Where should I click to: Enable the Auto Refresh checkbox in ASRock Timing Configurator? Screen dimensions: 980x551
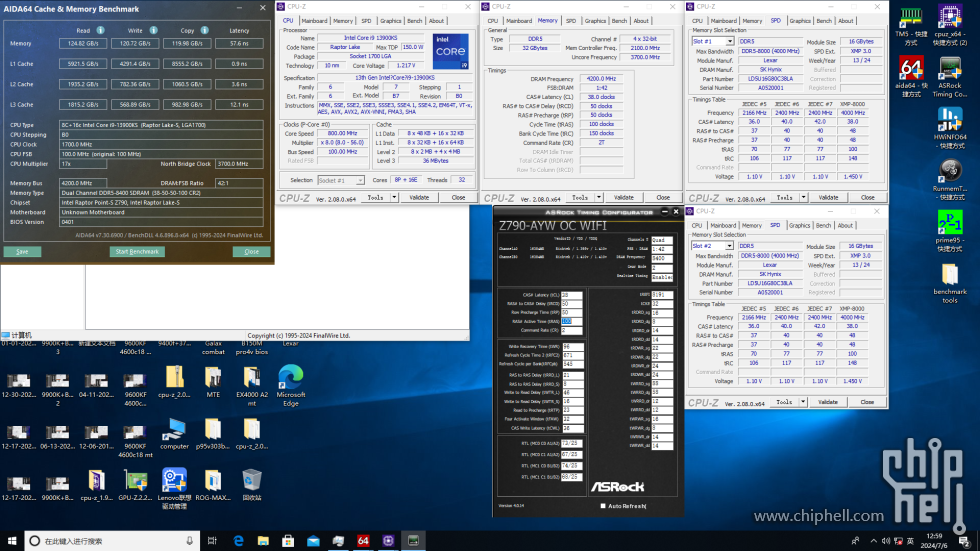603,506
